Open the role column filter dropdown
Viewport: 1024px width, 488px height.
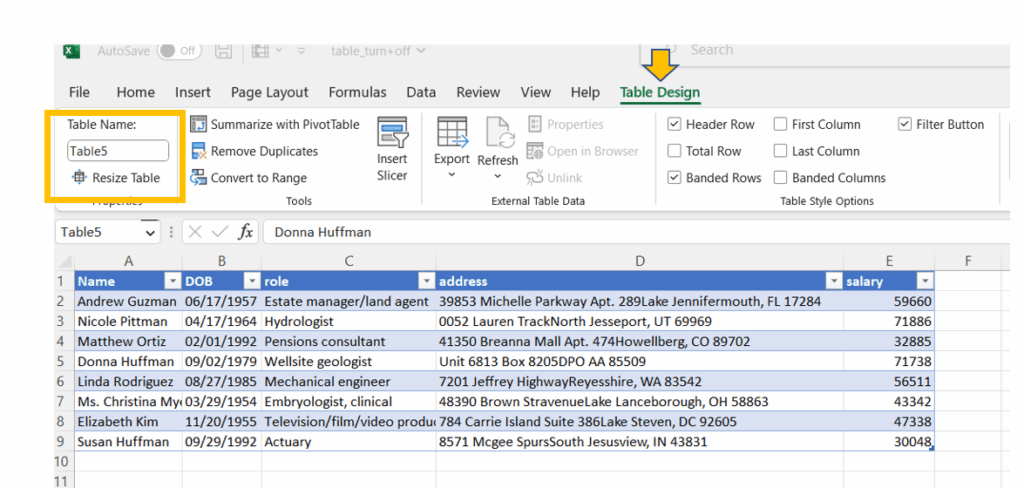(427, 282)
